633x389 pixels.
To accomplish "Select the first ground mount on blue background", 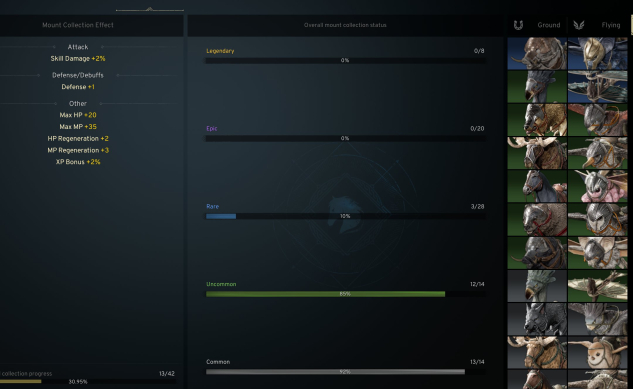I will (x=537, y=54).
